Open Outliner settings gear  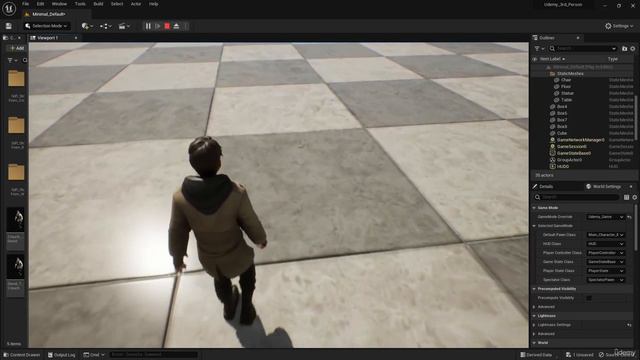pos(633,49)
